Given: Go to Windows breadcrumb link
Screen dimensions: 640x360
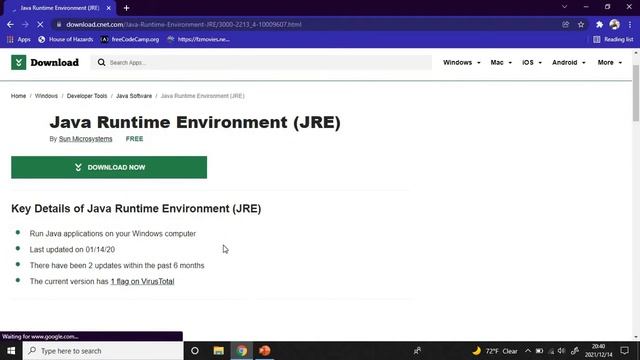Looking at the screenshot, I should coord(46,96).
